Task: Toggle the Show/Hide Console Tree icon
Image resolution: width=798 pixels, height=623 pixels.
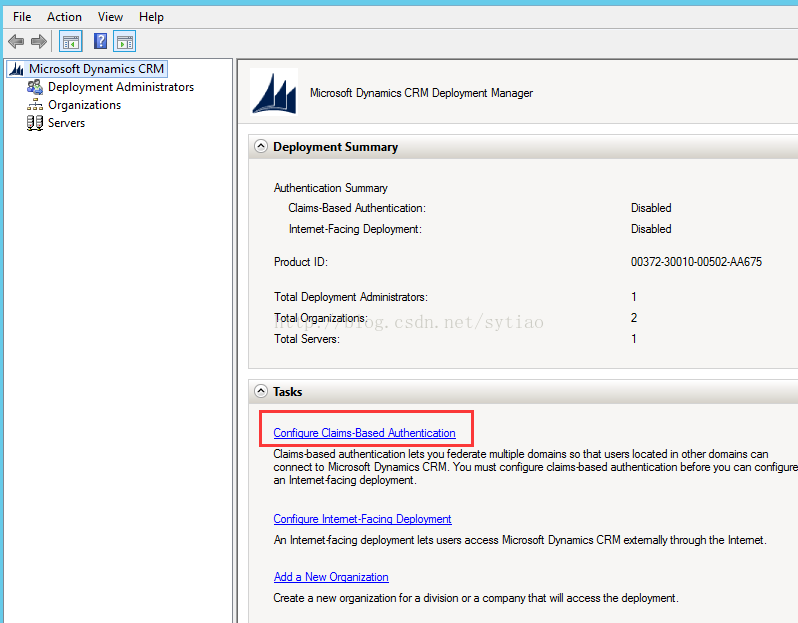Action: pyautogui.click(x=71, y=42)
